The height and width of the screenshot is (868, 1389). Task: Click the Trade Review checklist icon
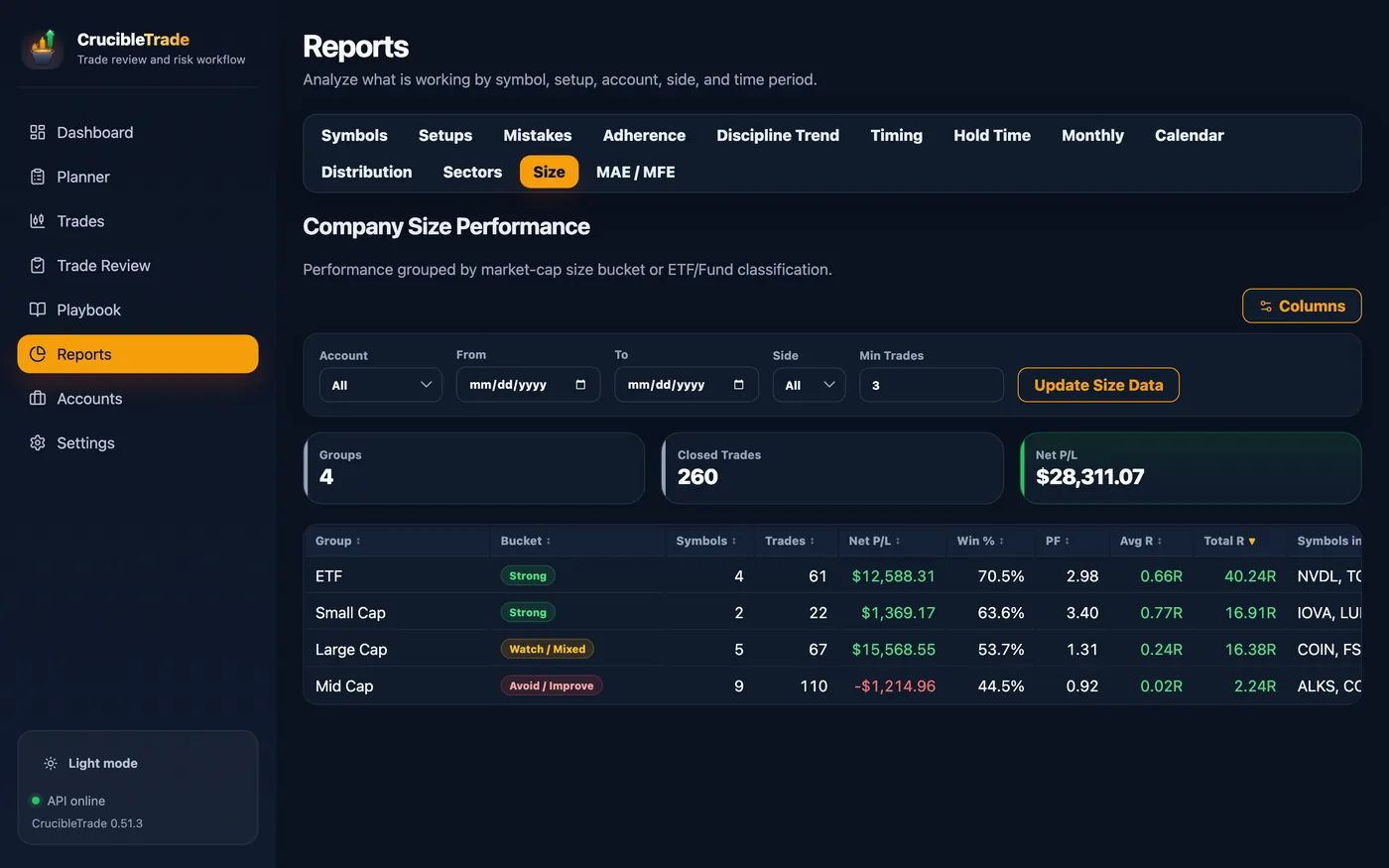click(38, 265)
